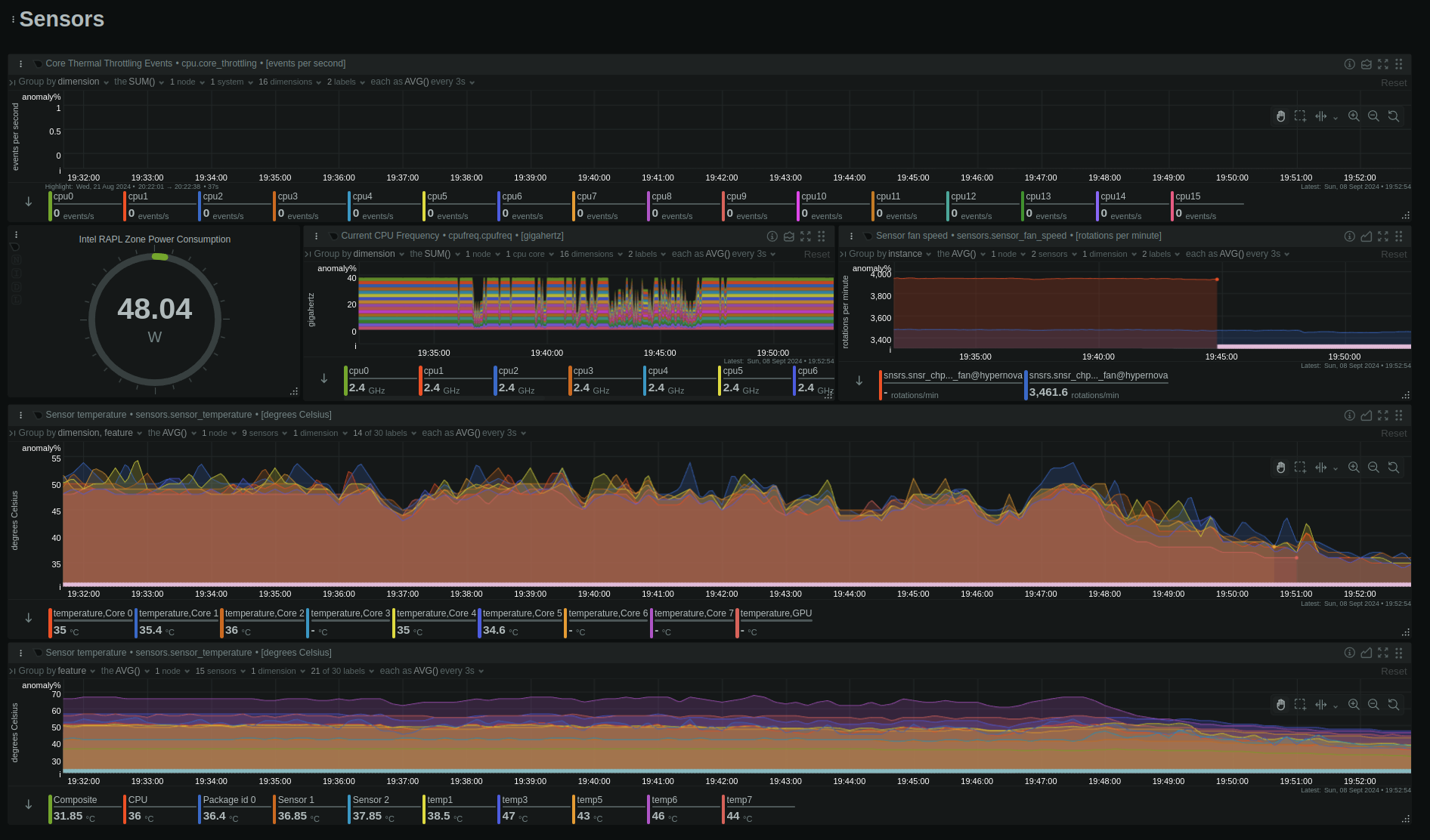This screenshot has width=1430, height=840.
Task: Select pan hand tool on throttling chart
Action: point(1280,116)
